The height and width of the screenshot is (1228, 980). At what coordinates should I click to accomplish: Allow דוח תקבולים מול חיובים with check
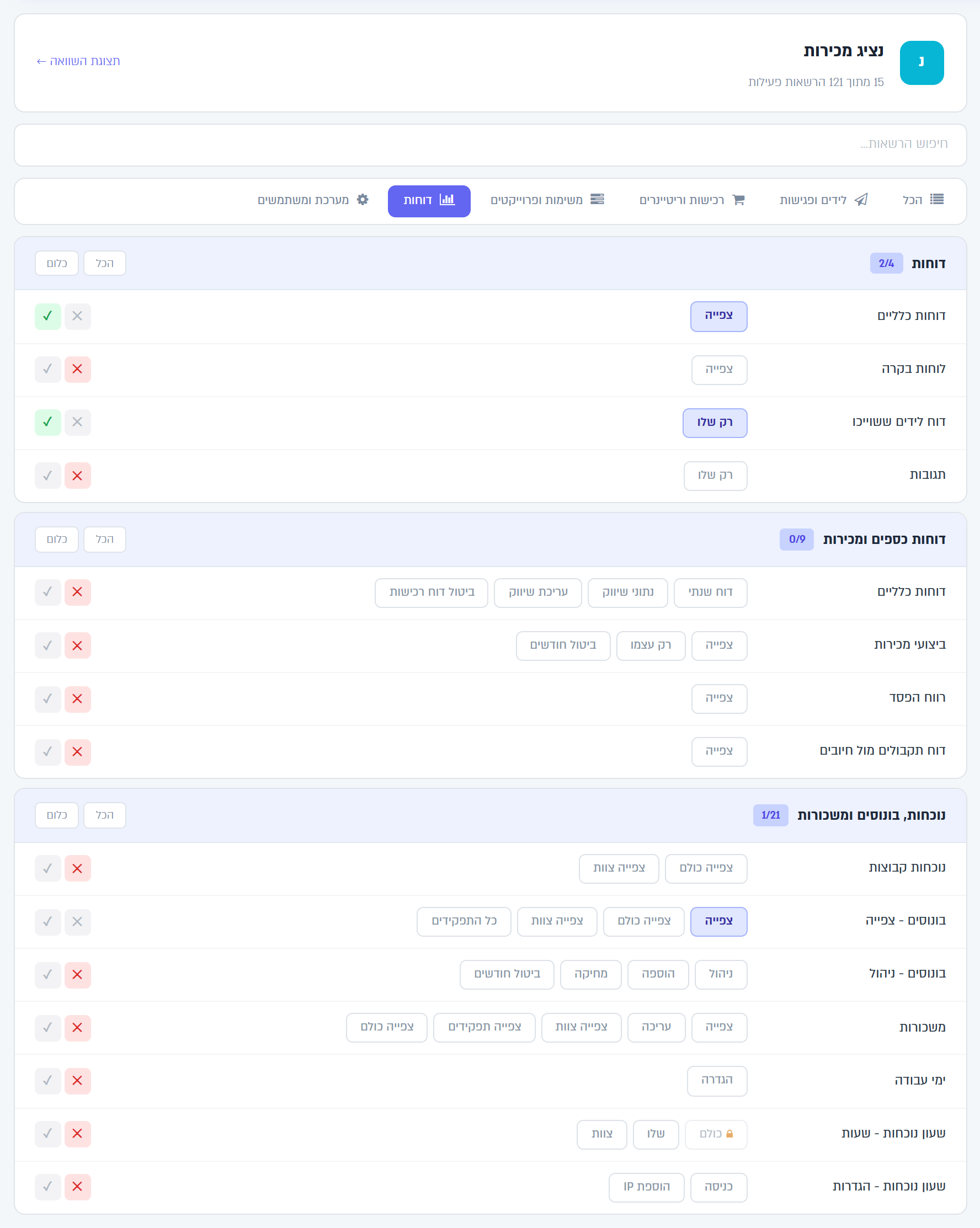tap(48, 752)
